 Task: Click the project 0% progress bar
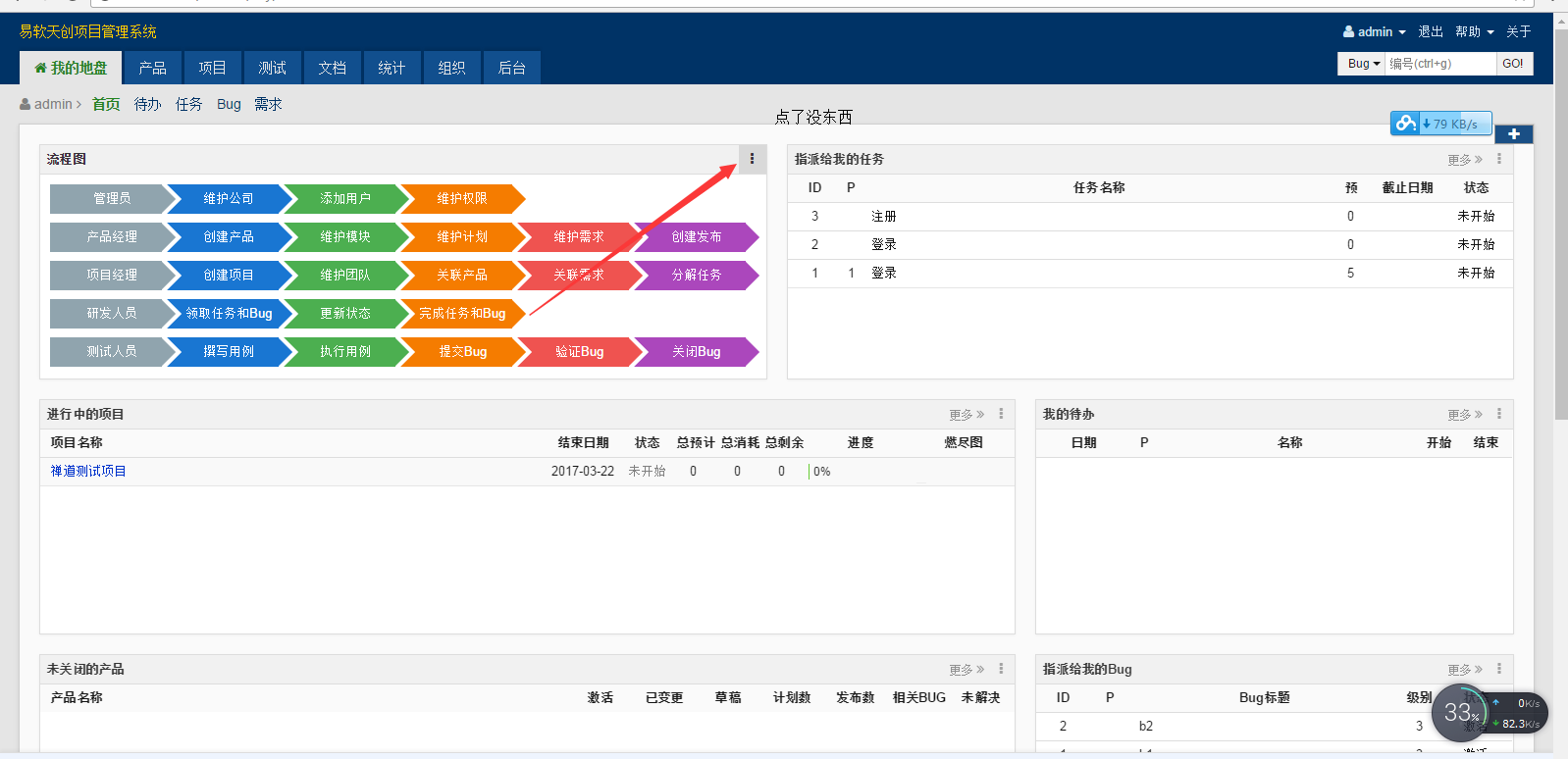click(819, 472)
